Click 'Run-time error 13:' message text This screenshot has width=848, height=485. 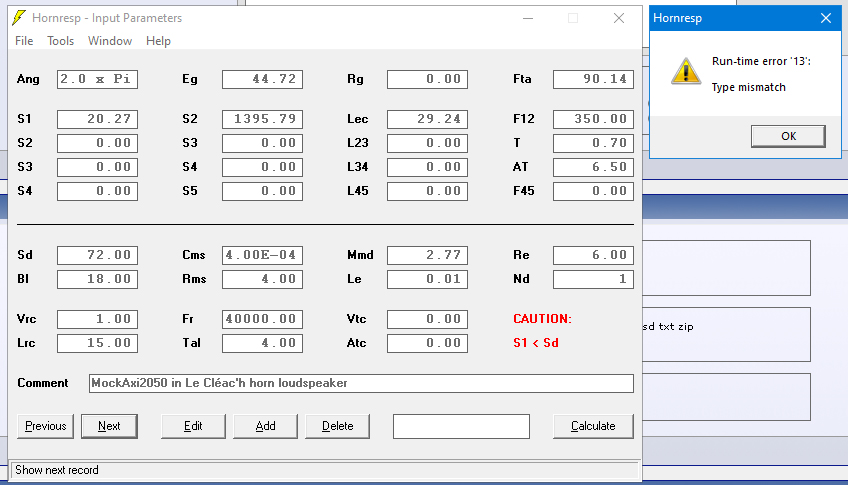761,61
